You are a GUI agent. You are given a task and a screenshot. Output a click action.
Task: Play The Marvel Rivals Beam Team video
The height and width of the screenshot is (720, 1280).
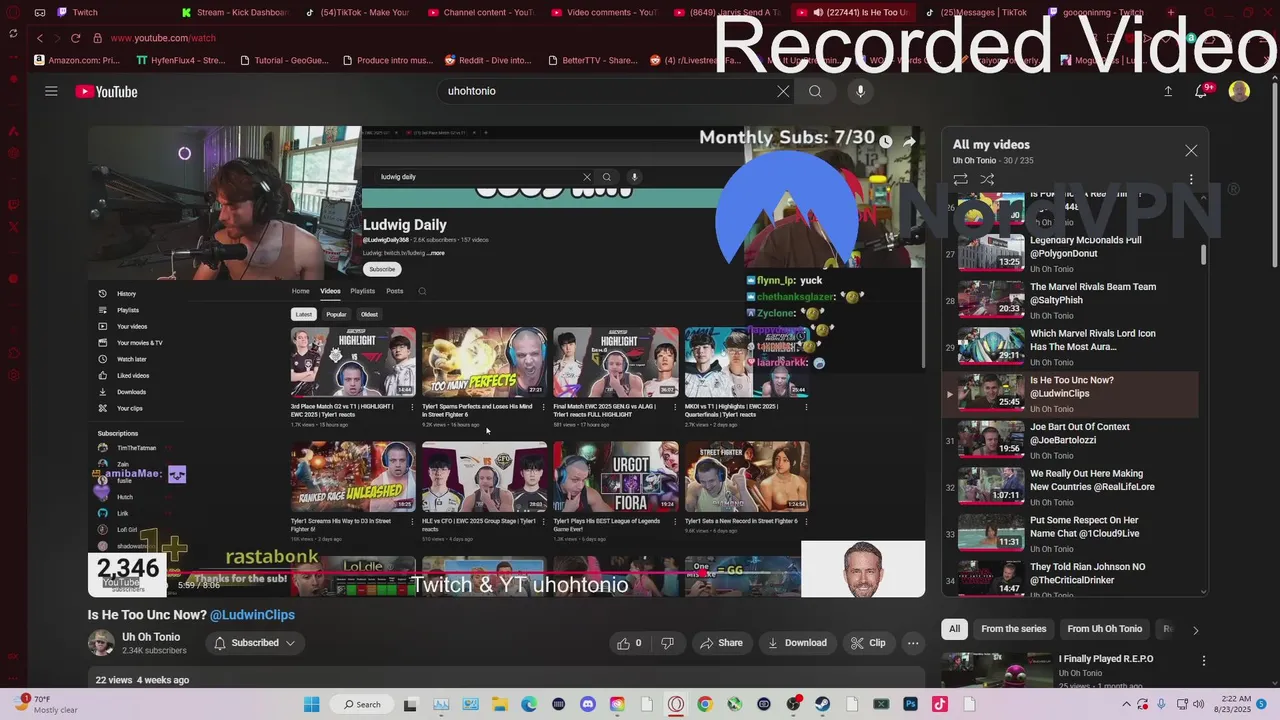click(1070, 301)
